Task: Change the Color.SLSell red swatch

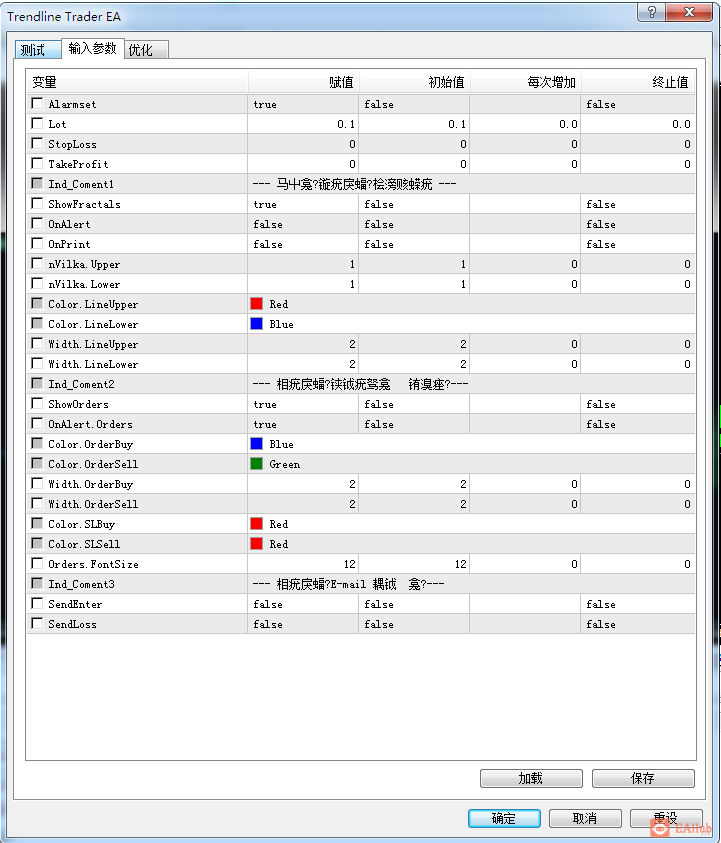Action: point(256,544)
